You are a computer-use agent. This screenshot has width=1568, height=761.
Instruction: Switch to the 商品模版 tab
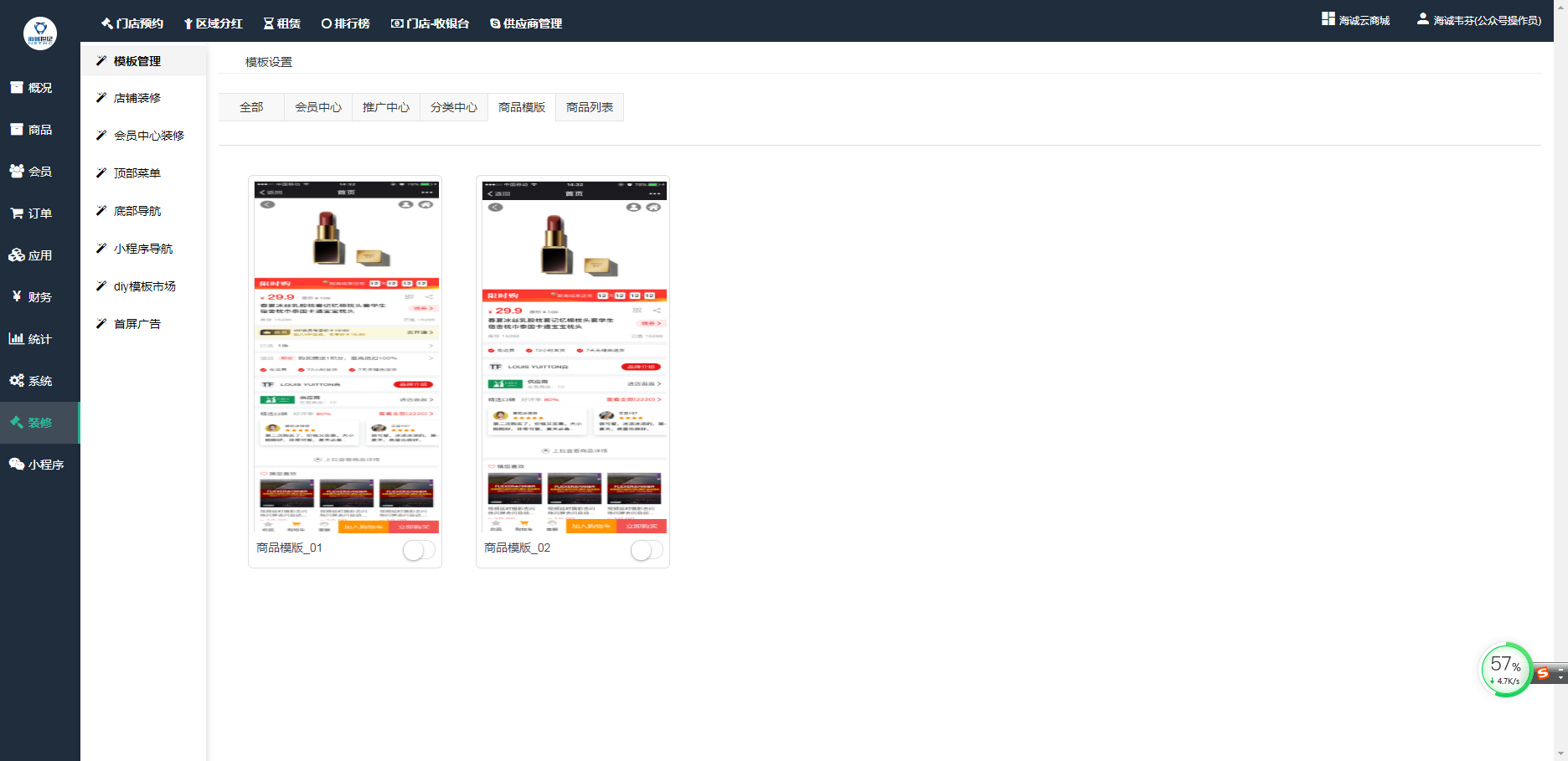[522, 107]
